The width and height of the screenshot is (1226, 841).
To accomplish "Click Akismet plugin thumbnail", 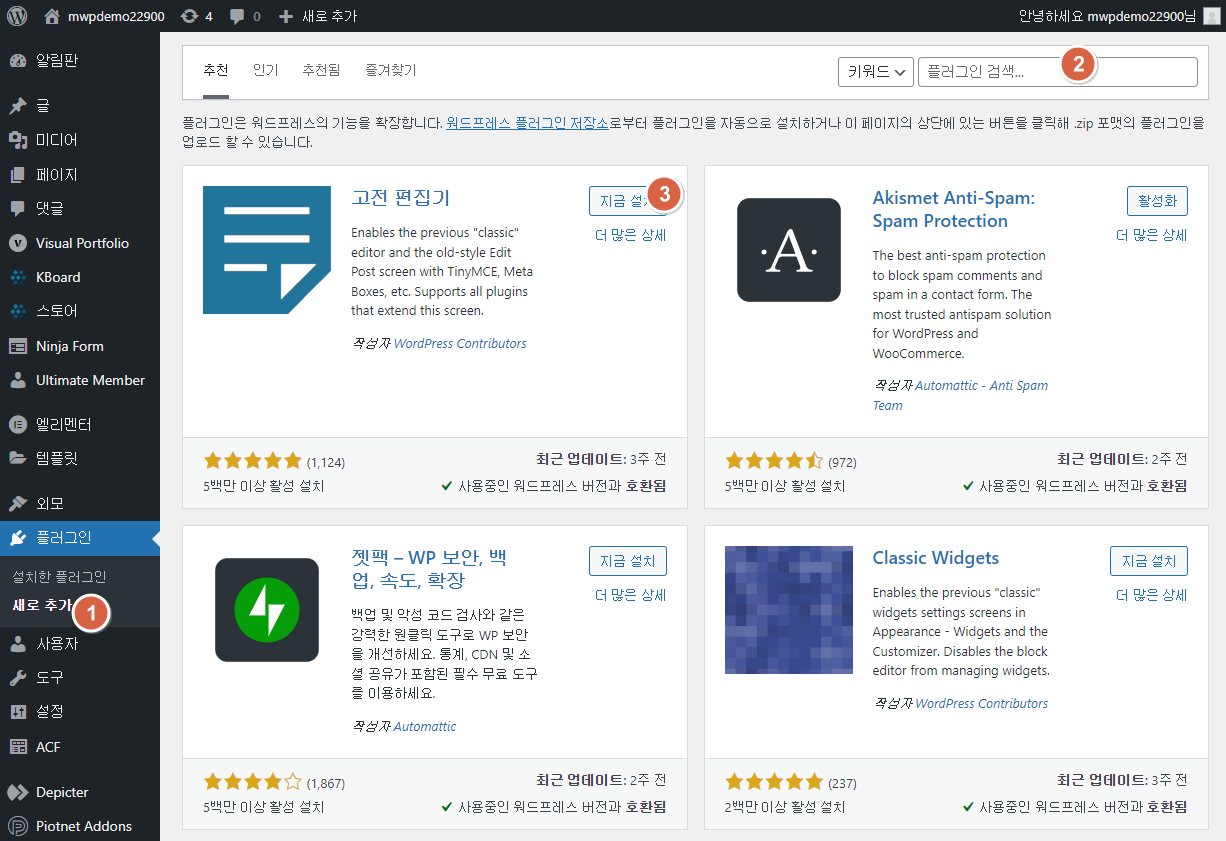I will (789, 250).
